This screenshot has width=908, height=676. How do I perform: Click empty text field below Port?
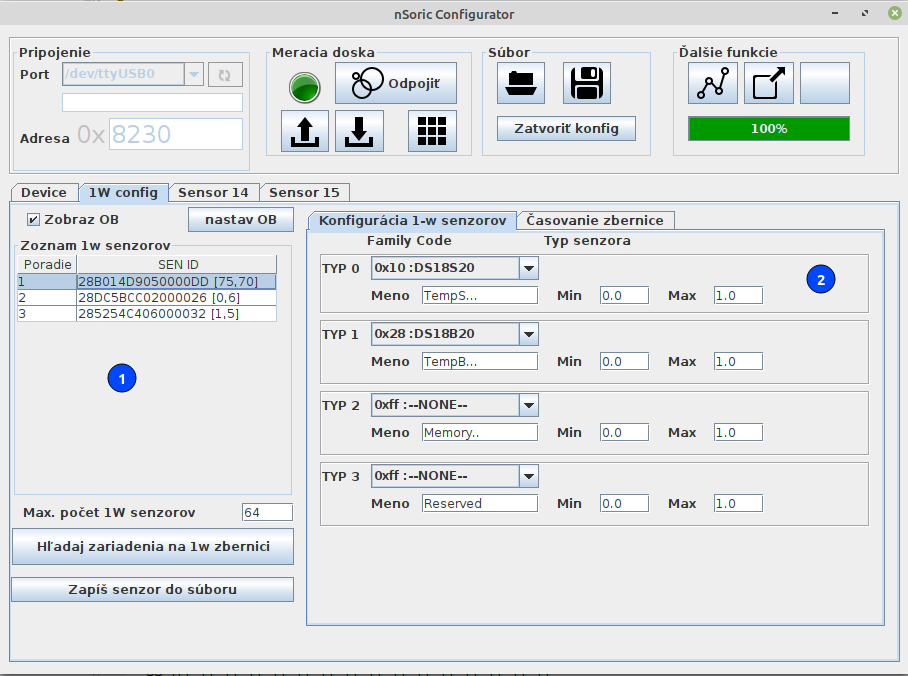(152, 103)
